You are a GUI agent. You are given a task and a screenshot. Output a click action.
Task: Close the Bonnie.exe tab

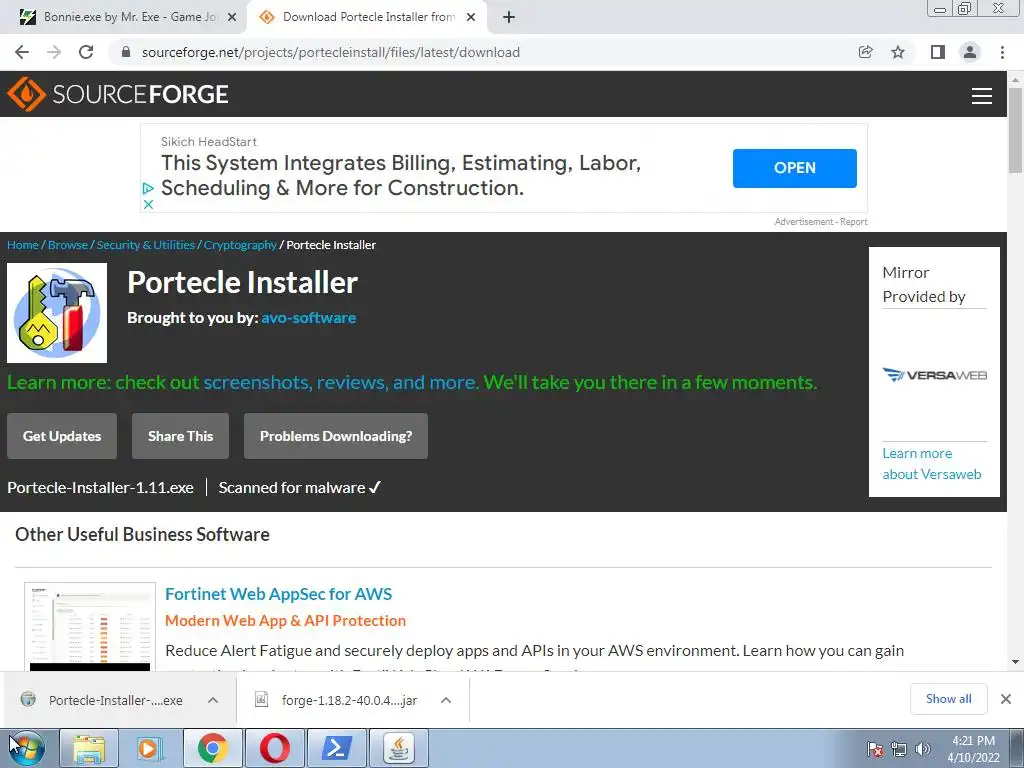(231, 18)
